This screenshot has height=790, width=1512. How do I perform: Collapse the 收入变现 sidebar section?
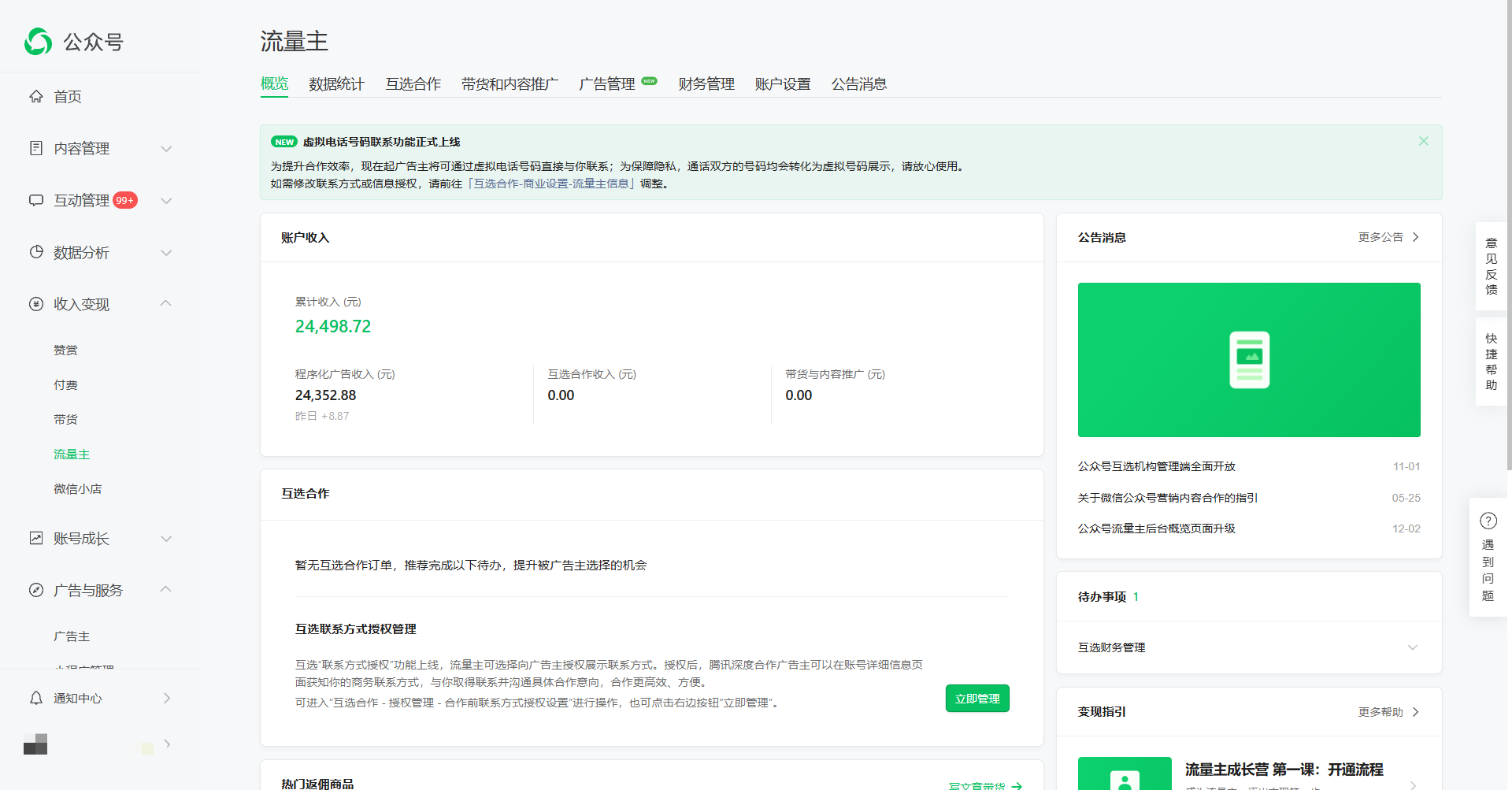click(x=166, y=304)
